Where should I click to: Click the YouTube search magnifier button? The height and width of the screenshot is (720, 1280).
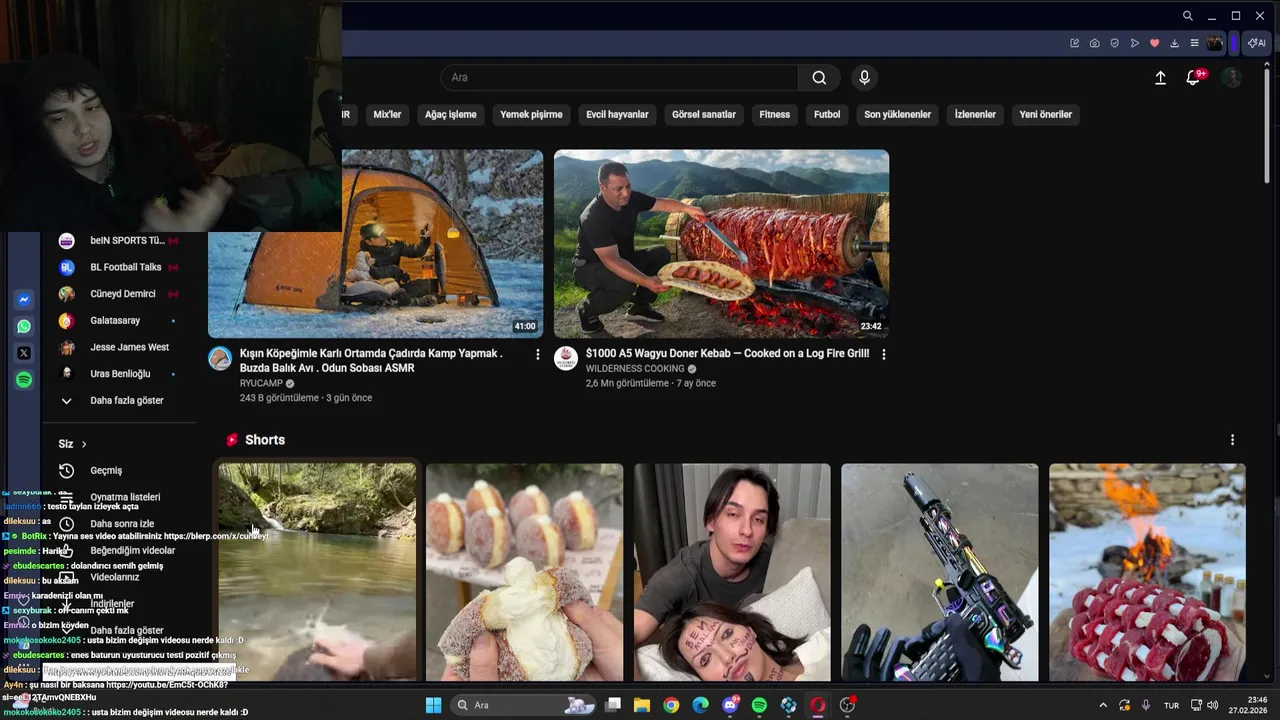819,78
